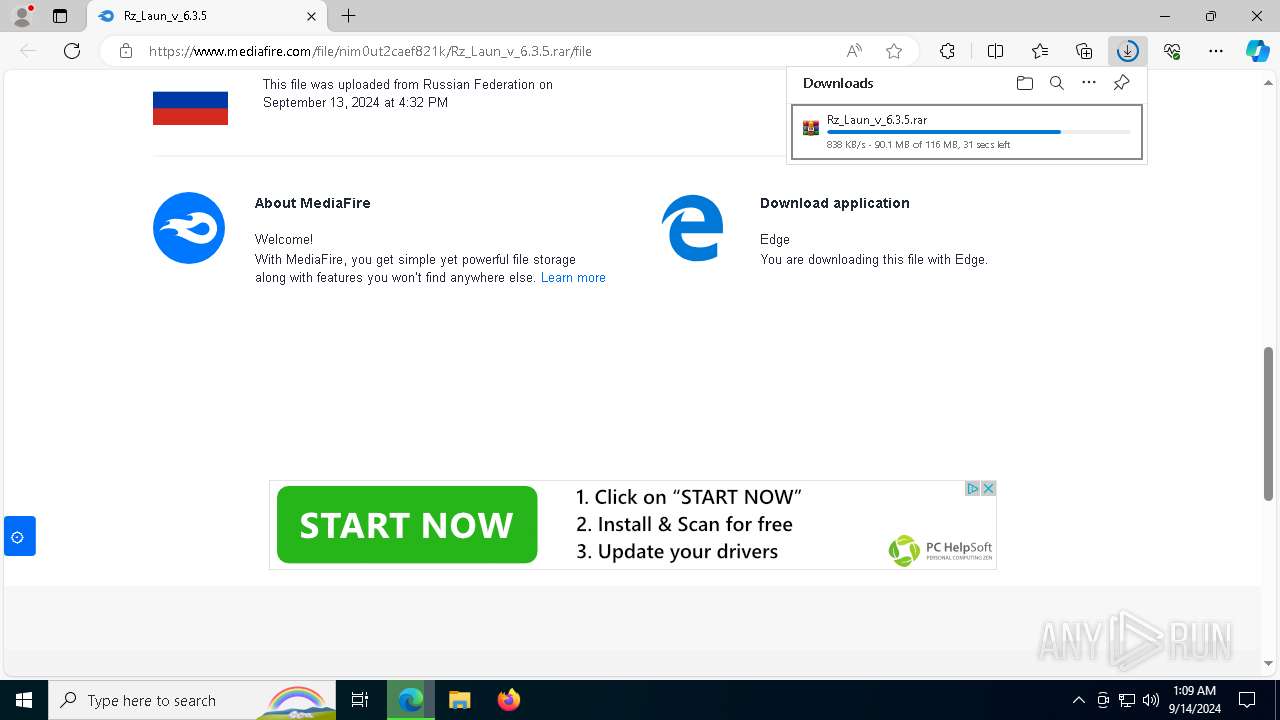
Task: Open the Windows Start menu
Action: click(x=24, y=700)
